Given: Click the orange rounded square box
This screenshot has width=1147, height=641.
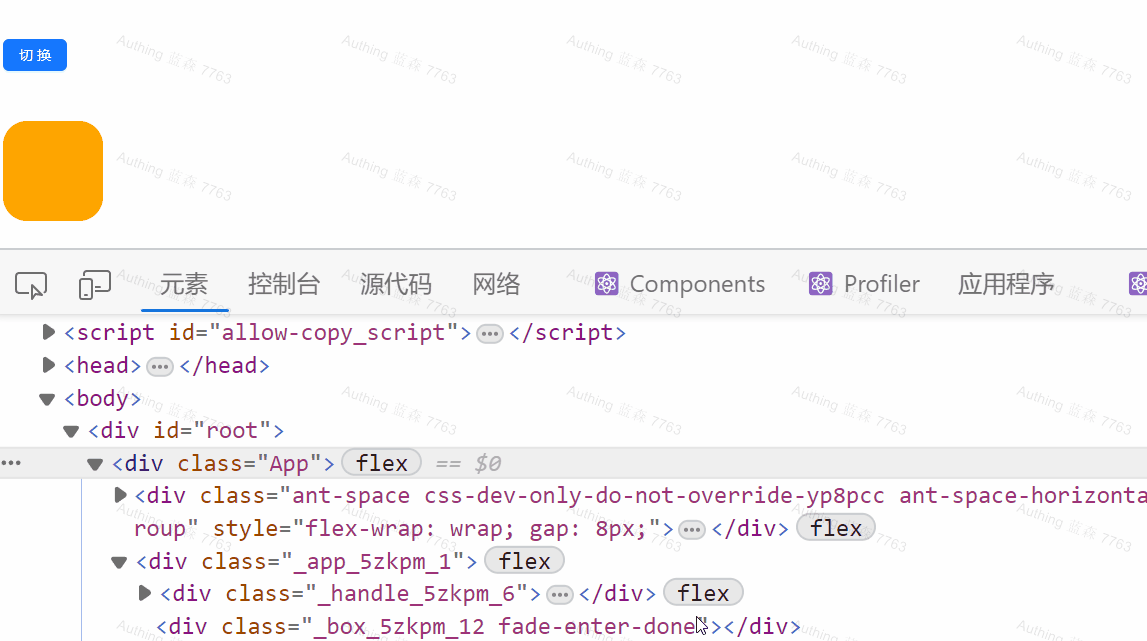Looking at the screenshot, I should click(53, 171).
